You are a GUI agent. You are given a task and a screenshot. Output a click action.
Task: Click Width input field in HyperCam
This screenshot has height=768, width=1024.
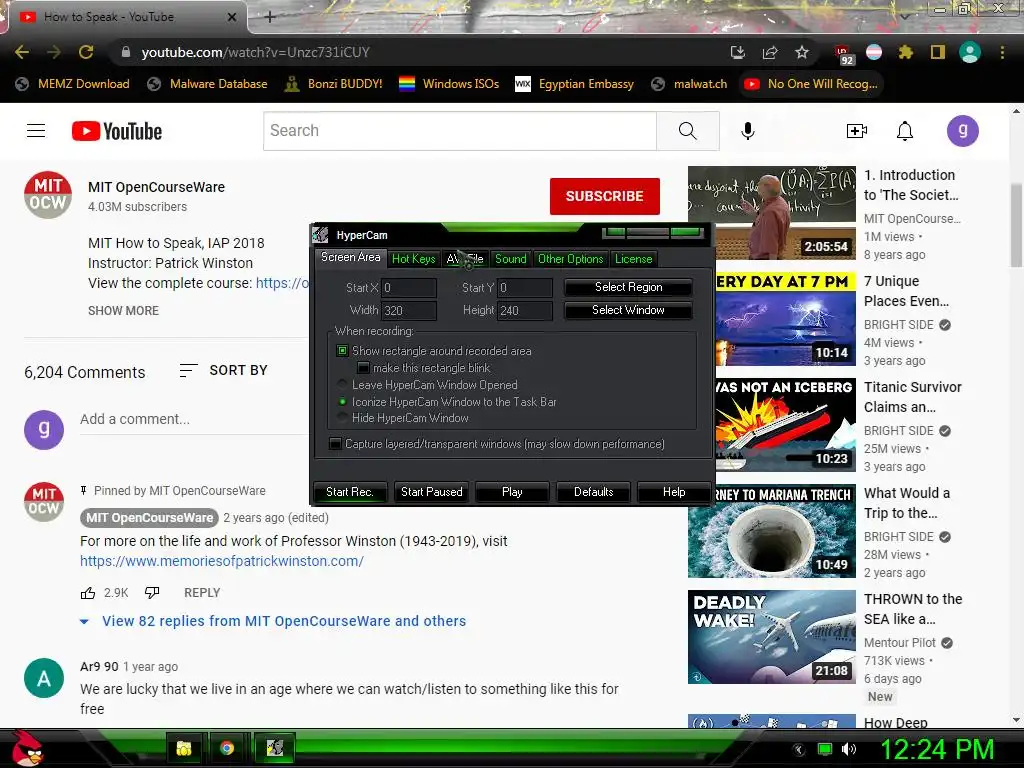point(409,311)
